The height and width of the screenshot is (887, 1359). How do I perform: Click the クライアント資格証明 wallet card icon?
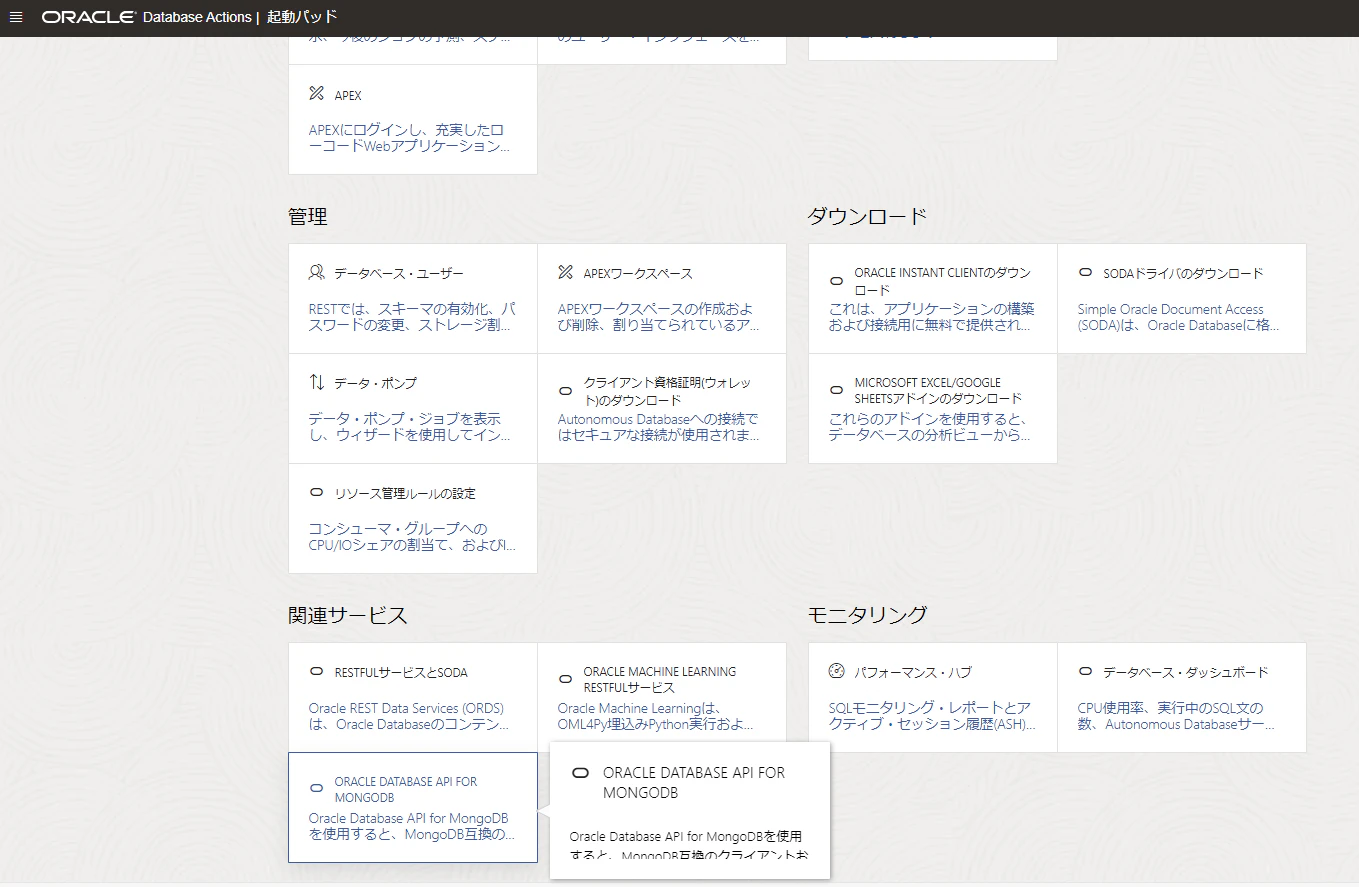click(x=565, y=390)
